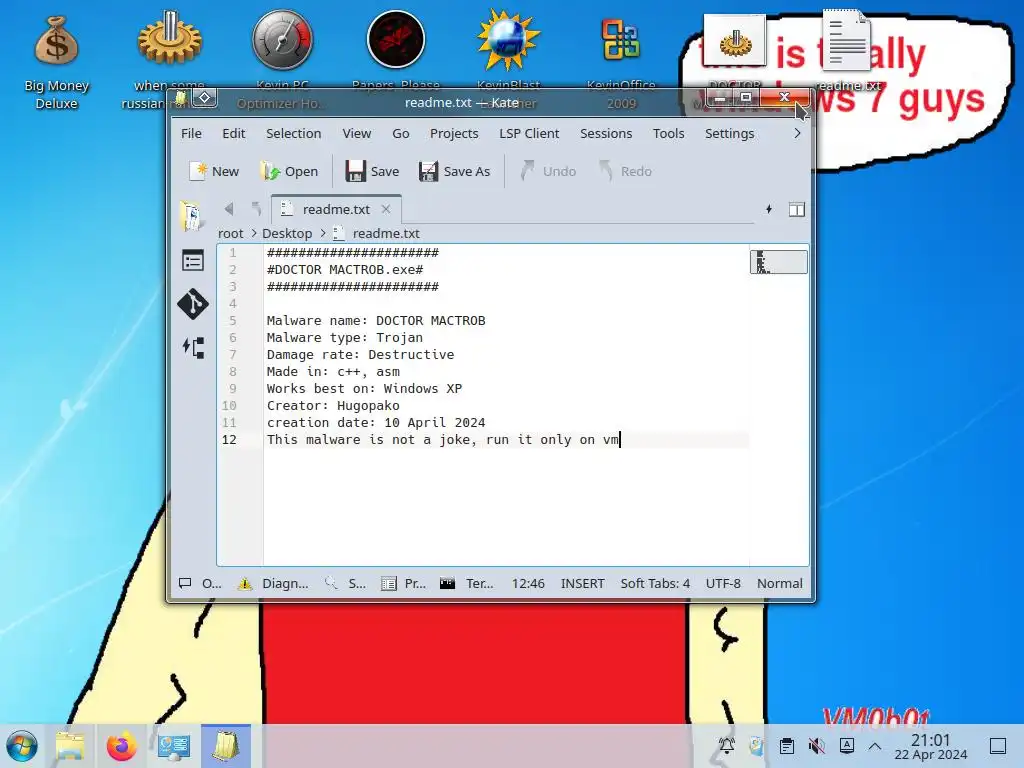
Task: Launch Firefox from the taskbar
Action: (x=122, y=746)
